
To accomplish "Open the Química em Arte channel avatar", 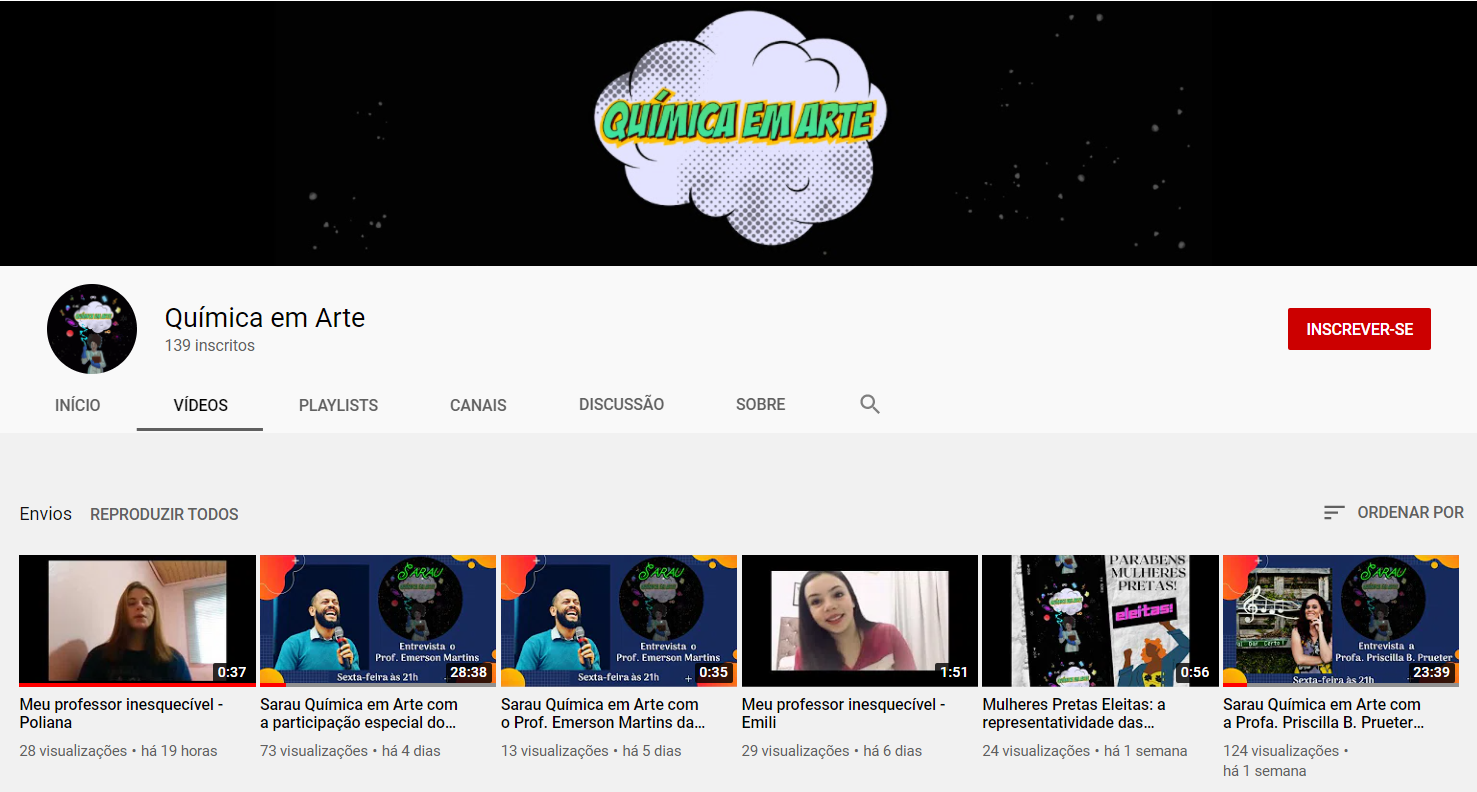I will [x=92, y=329].
